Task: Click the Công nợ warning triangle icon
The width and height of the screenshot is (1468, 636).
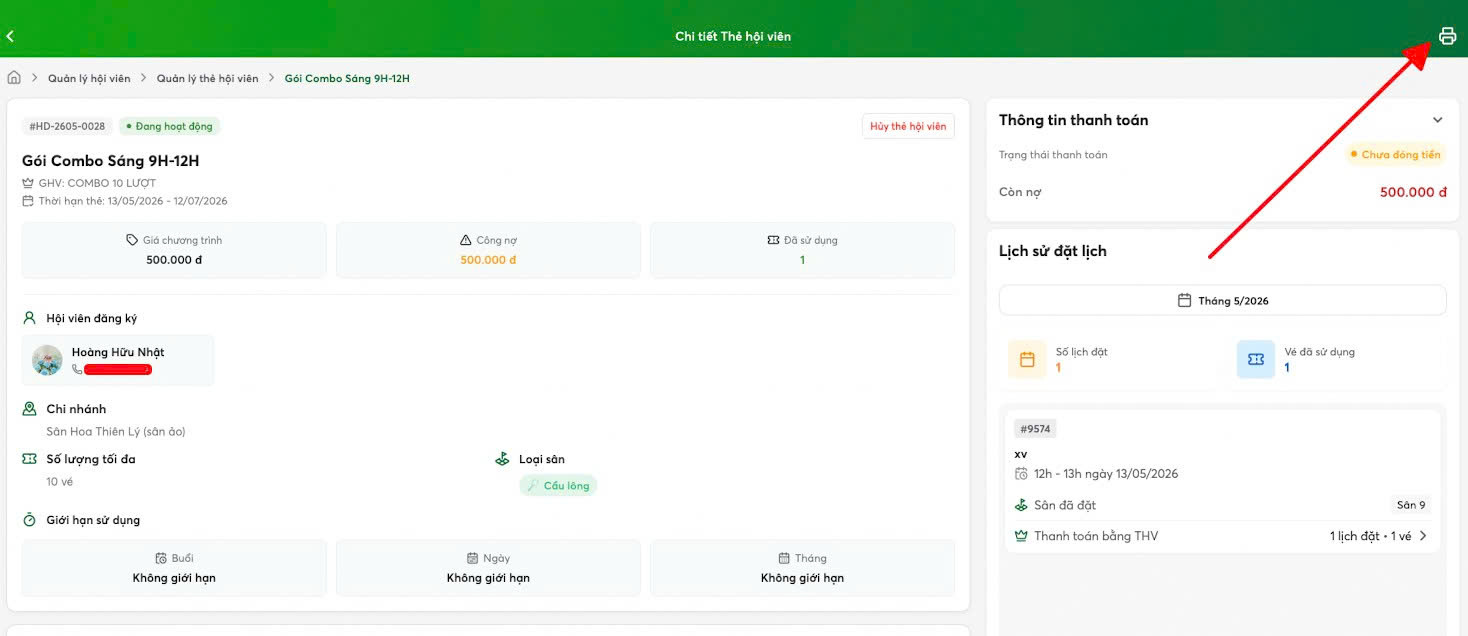Action: [x=466, y=240]
